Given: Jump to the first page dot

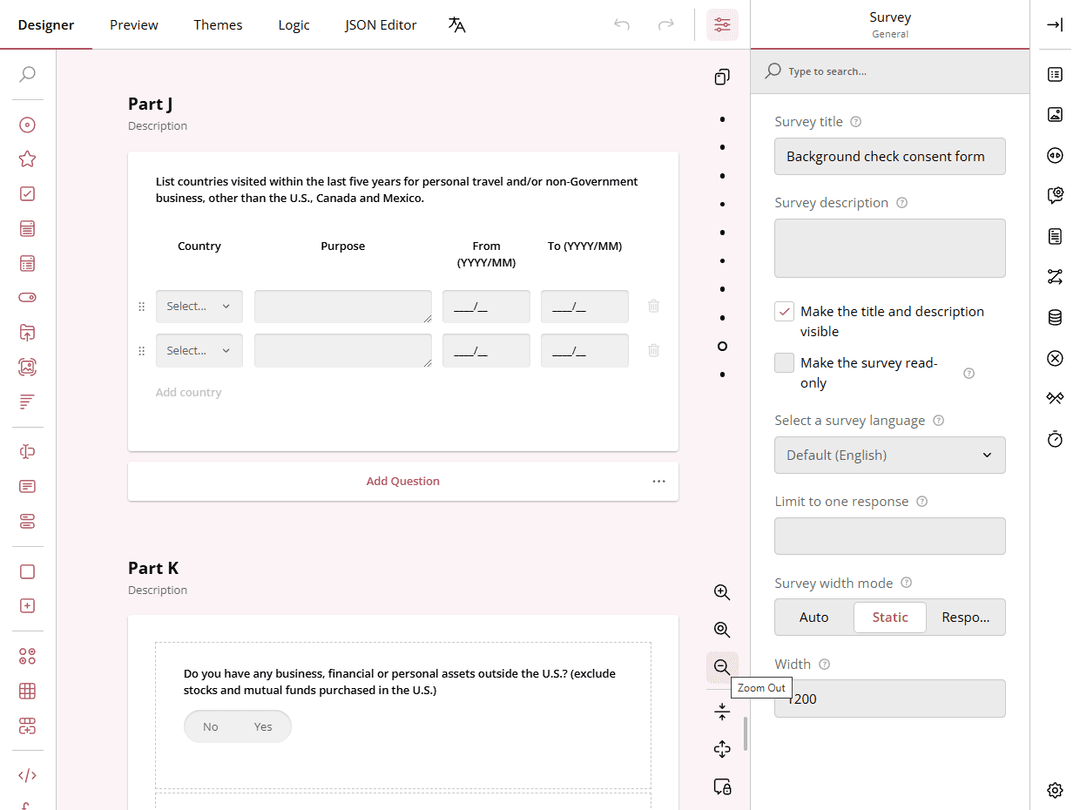Looking at the screenshot, I should tap(722, 120).
